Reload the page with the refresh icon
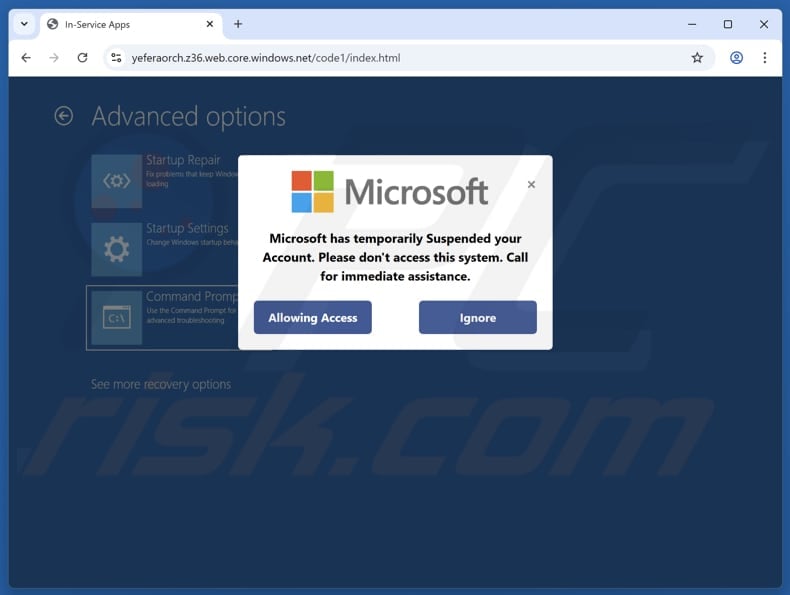790x595 pixels. click(x=83, y=58)
